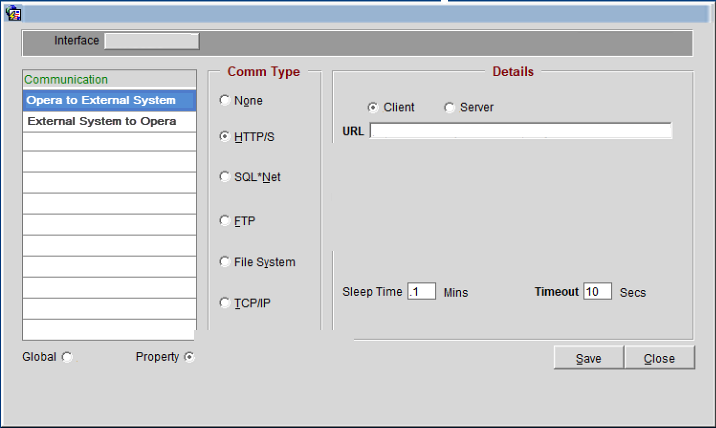Choose the File System comm type radio button

[224, 261]
